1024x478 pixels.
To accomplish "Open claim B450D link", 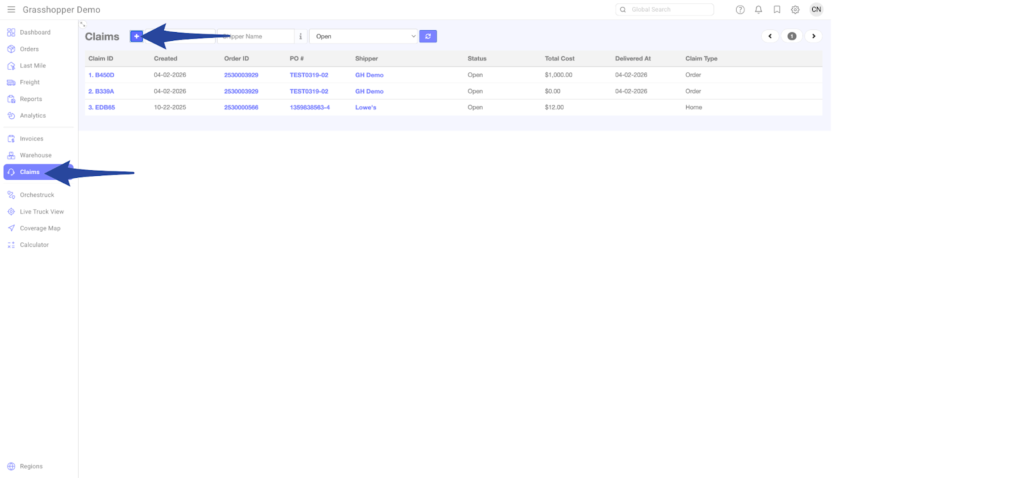I will click(x=101, y=75).
